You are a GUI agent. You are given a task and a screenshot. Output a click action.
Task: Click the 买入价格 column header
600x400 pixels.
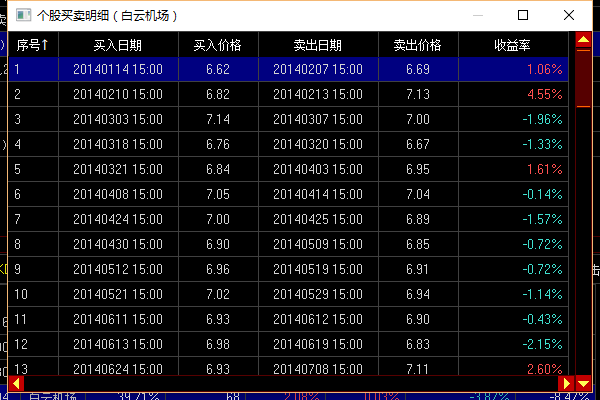(217, 45)
